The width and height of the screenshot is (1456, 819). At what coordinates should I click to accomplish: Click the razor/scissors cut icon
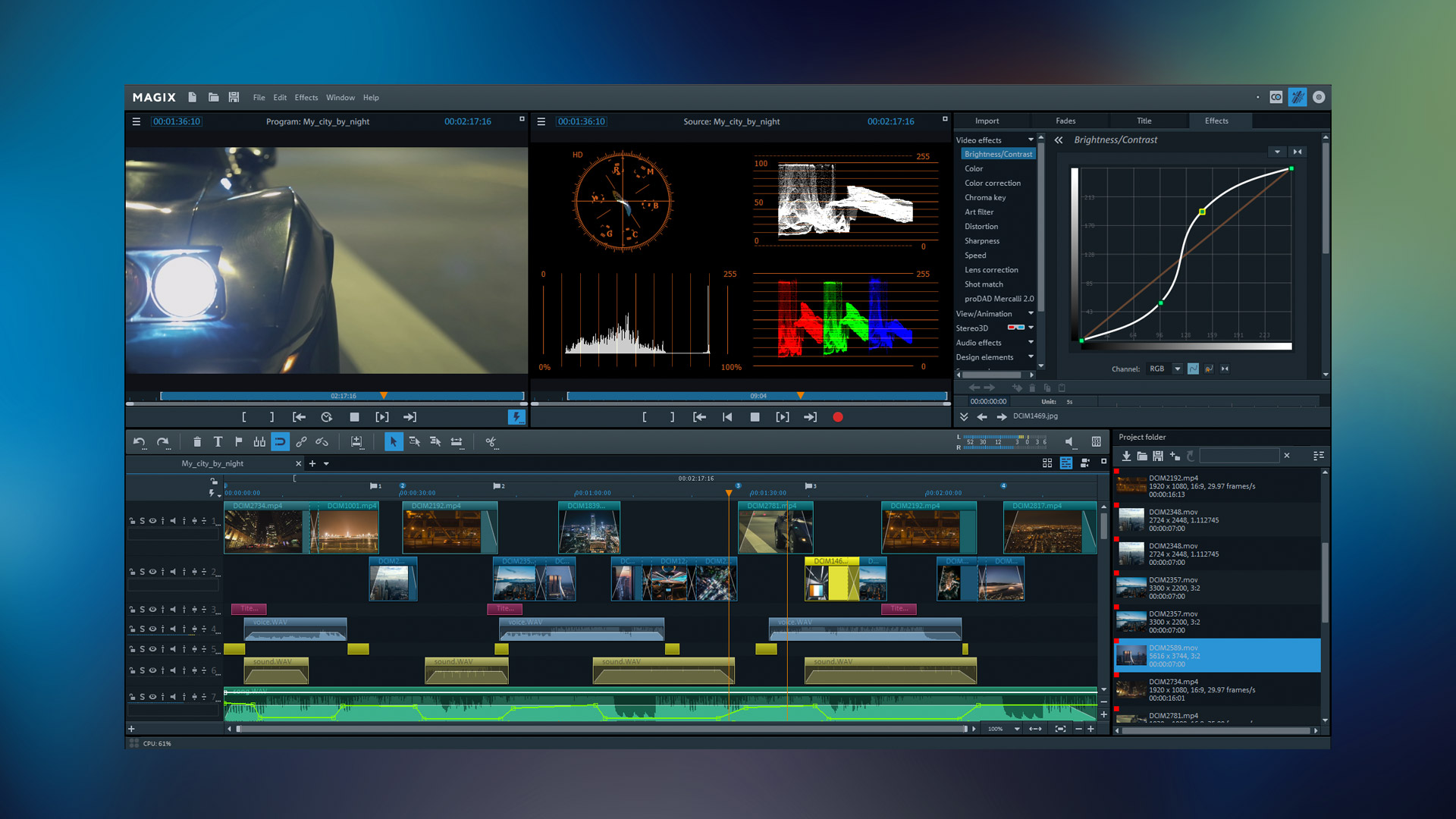click(491, 442)
